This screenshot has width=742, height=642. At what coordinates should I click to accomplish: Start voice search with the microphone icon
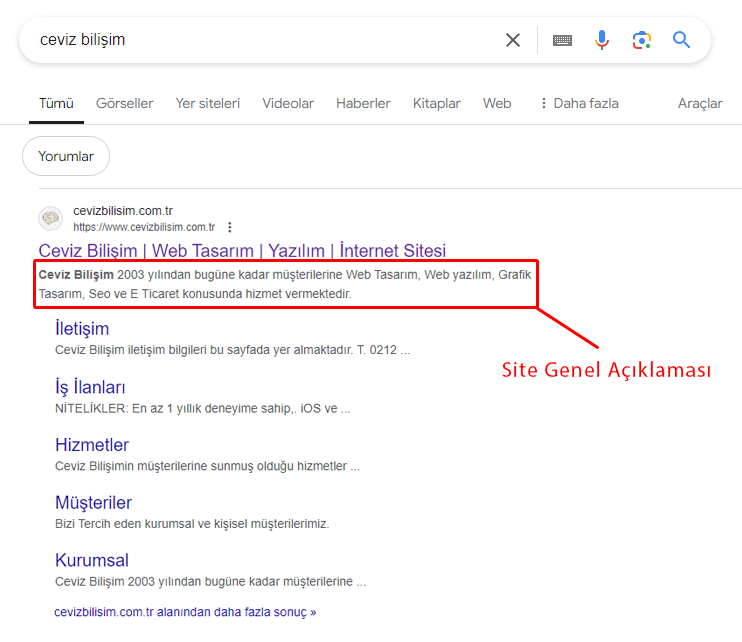602,40
